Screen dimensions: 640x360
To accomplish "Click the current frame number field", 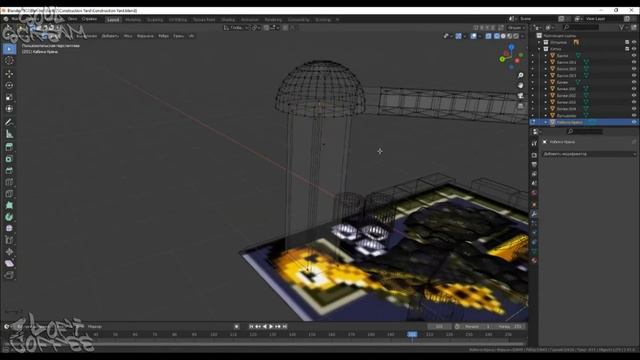I will (x=439, y=327).
